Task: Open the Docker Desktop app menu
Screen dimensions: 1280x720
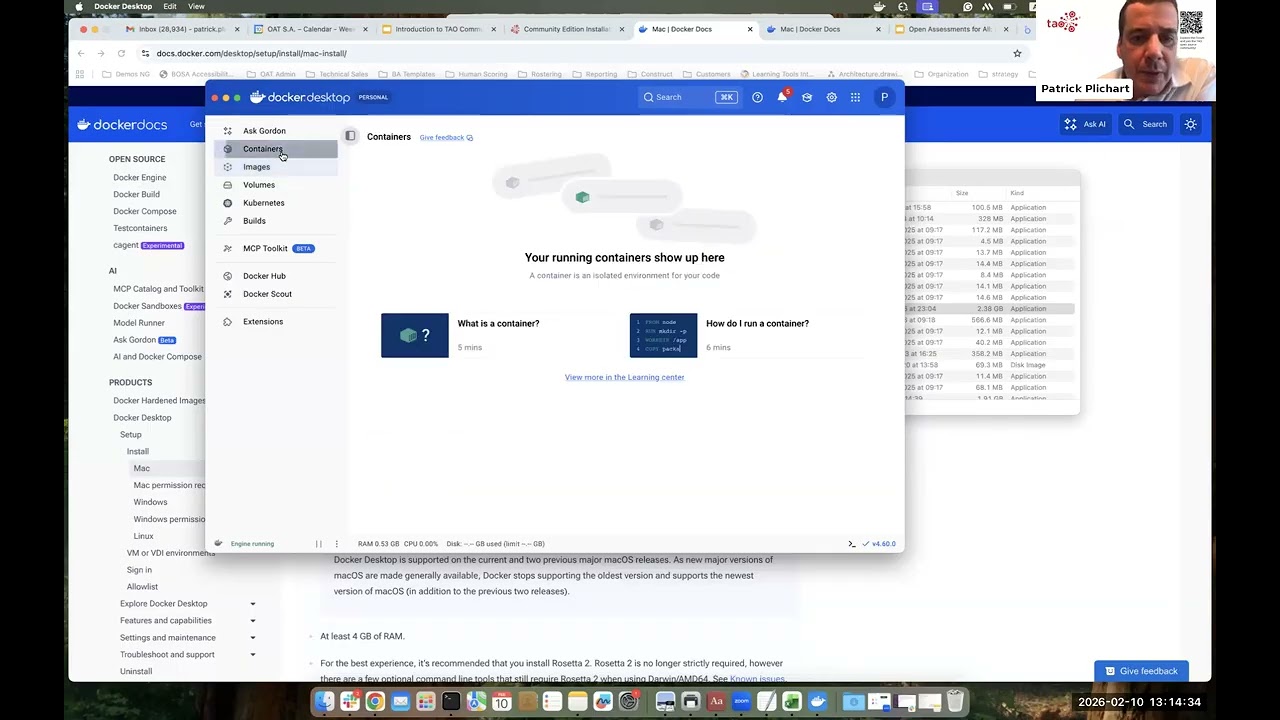Action: (x=123, y=6)
